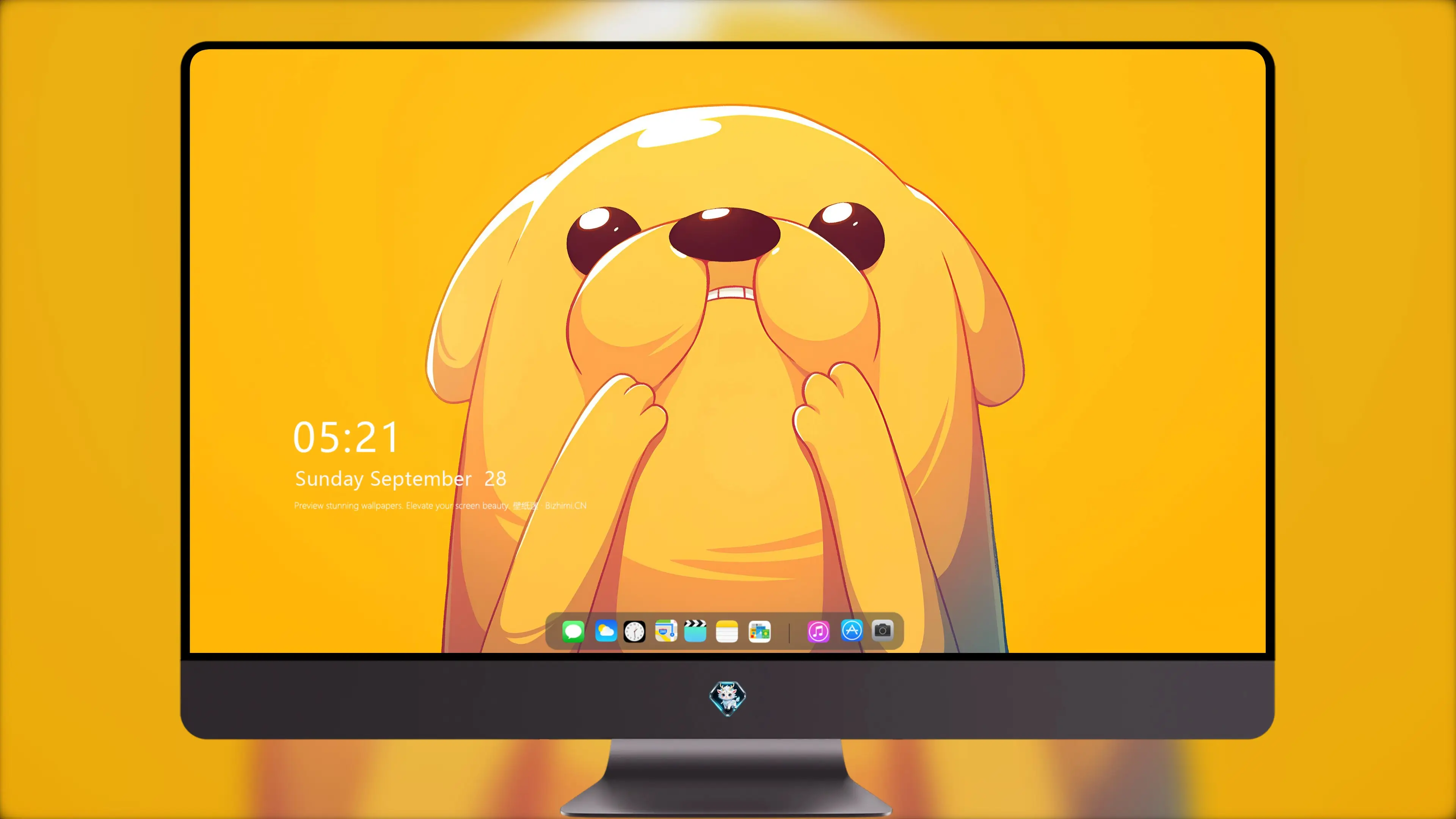This screenshot has height=819, width=1456.
Task: Launch the blue App Store icon
Action: point(852,630)
